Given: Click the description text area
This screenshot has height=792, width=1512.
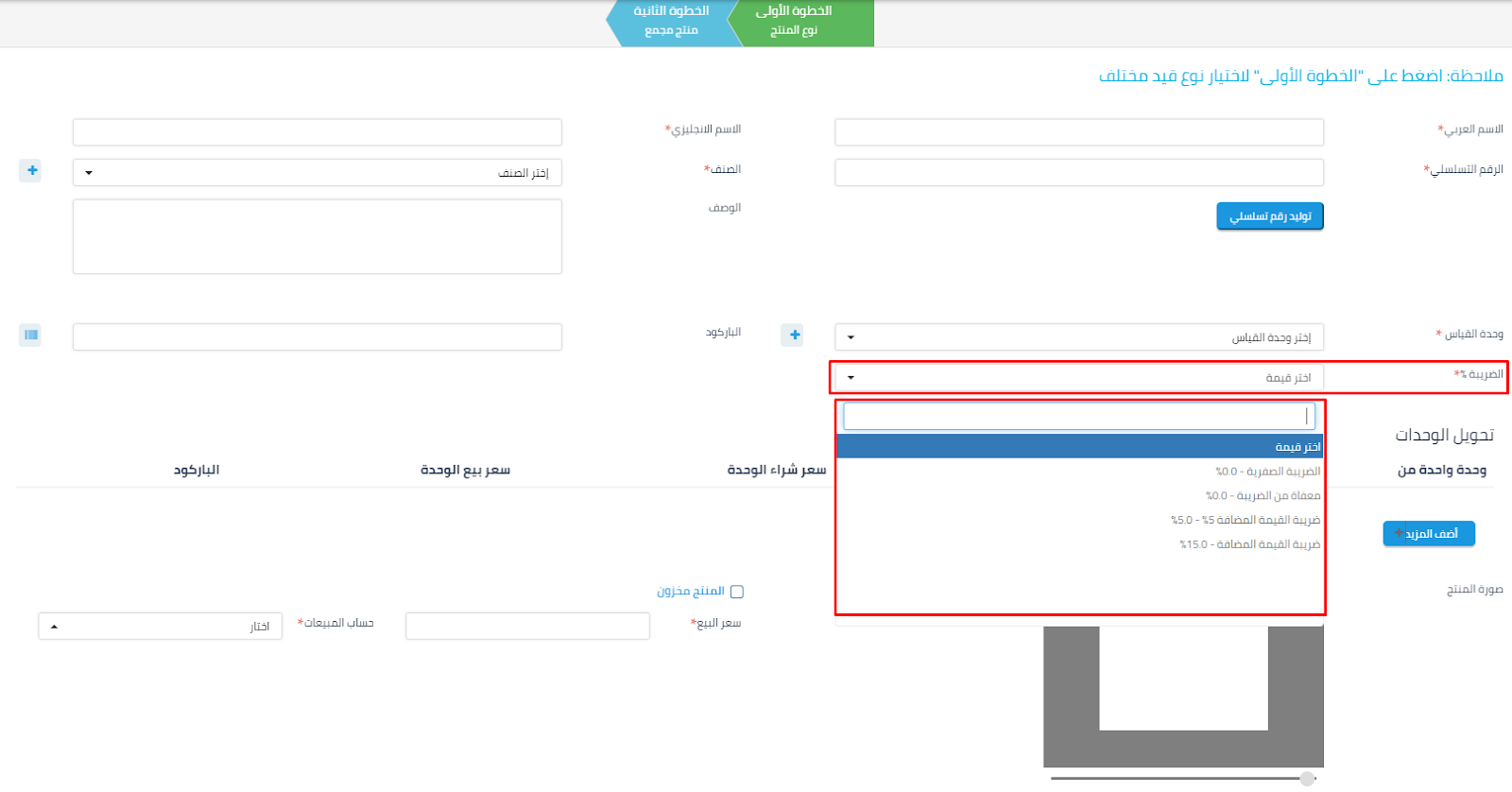Looking at the screenshot, I should pos(317,236).
